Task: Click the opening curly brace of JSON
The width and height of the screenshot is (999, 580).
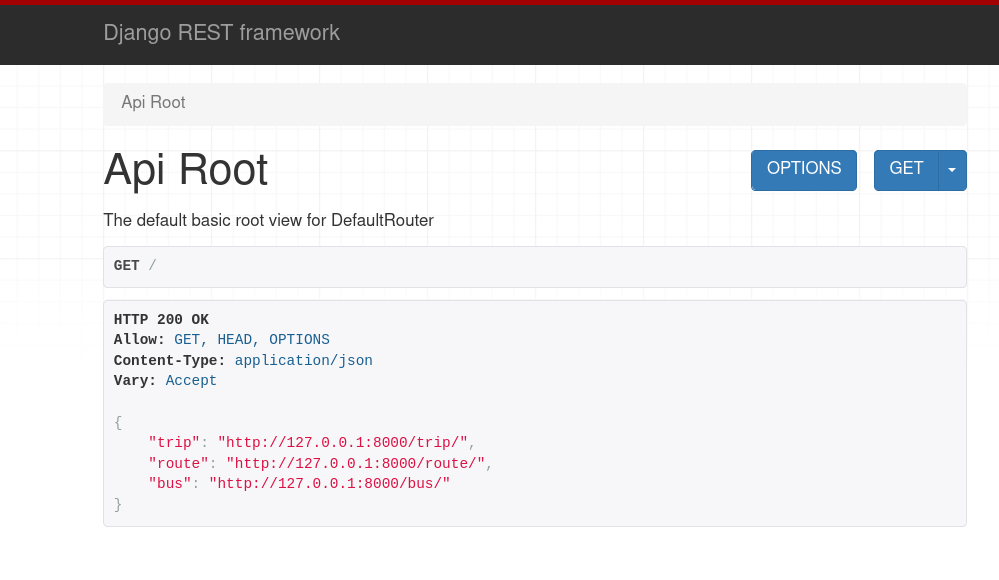Action: click(x=118, y=423)
